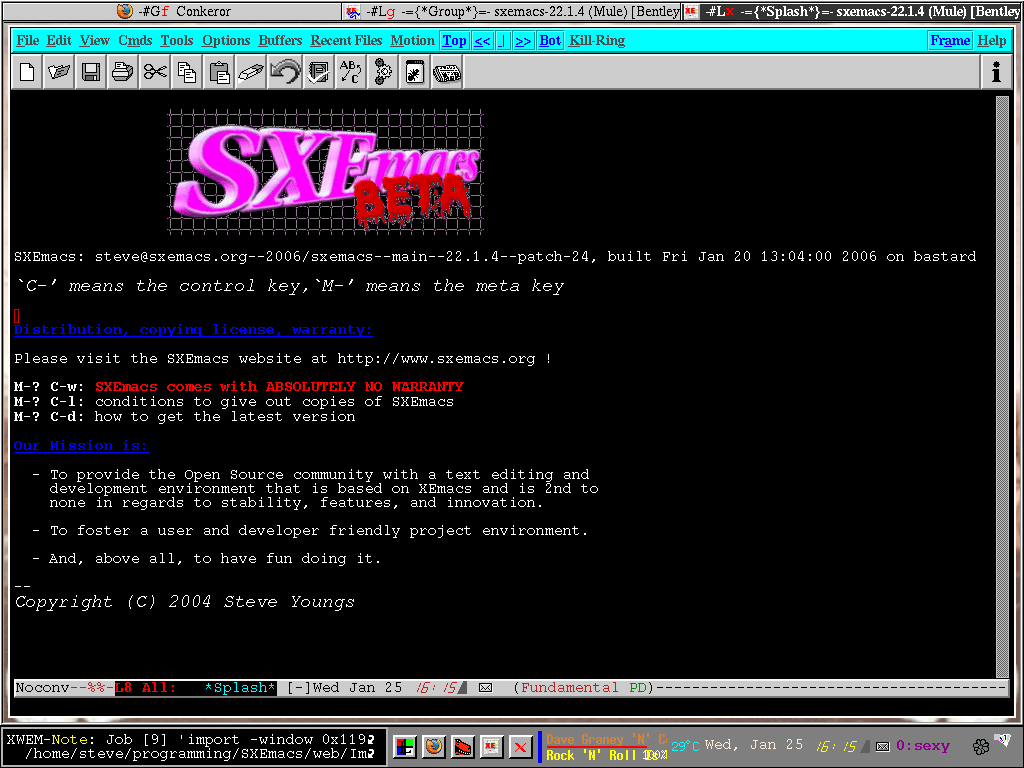Follow the 'Our Mission is:' link

pyautogui.click(x=81, y=446)
